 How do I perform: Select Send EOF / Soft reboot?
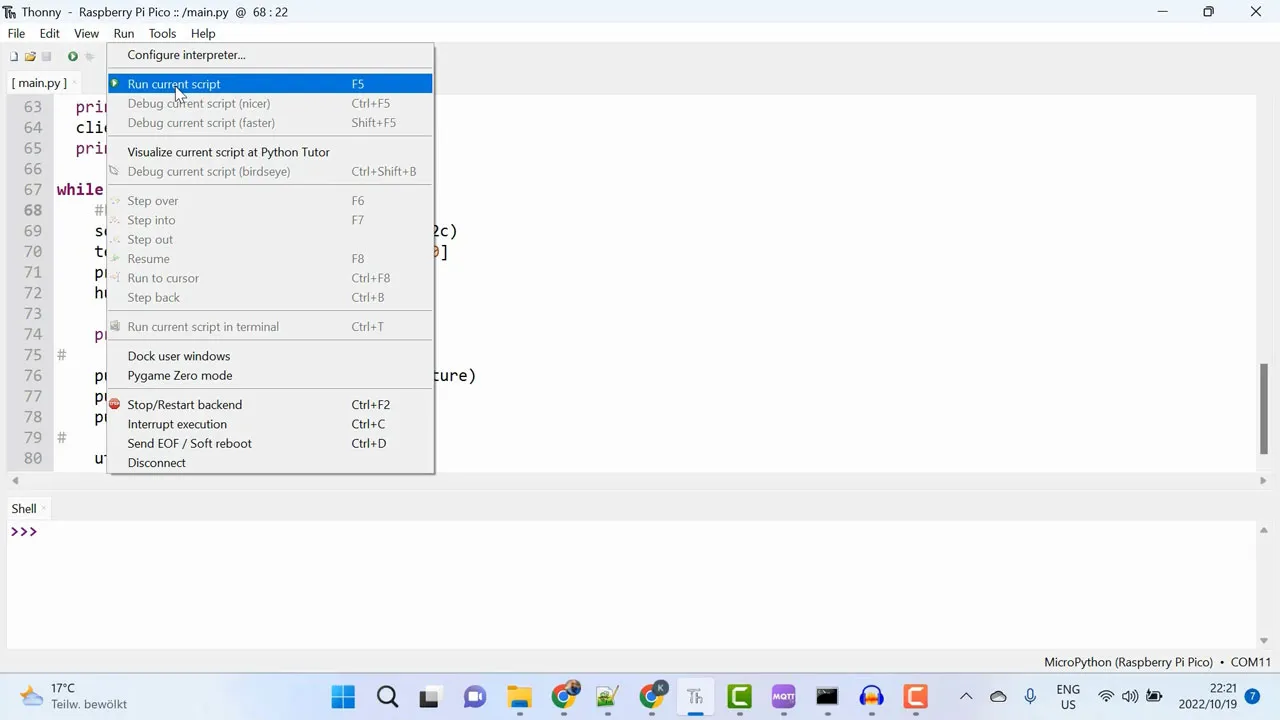pyautogui.click(x=270, y=443)
